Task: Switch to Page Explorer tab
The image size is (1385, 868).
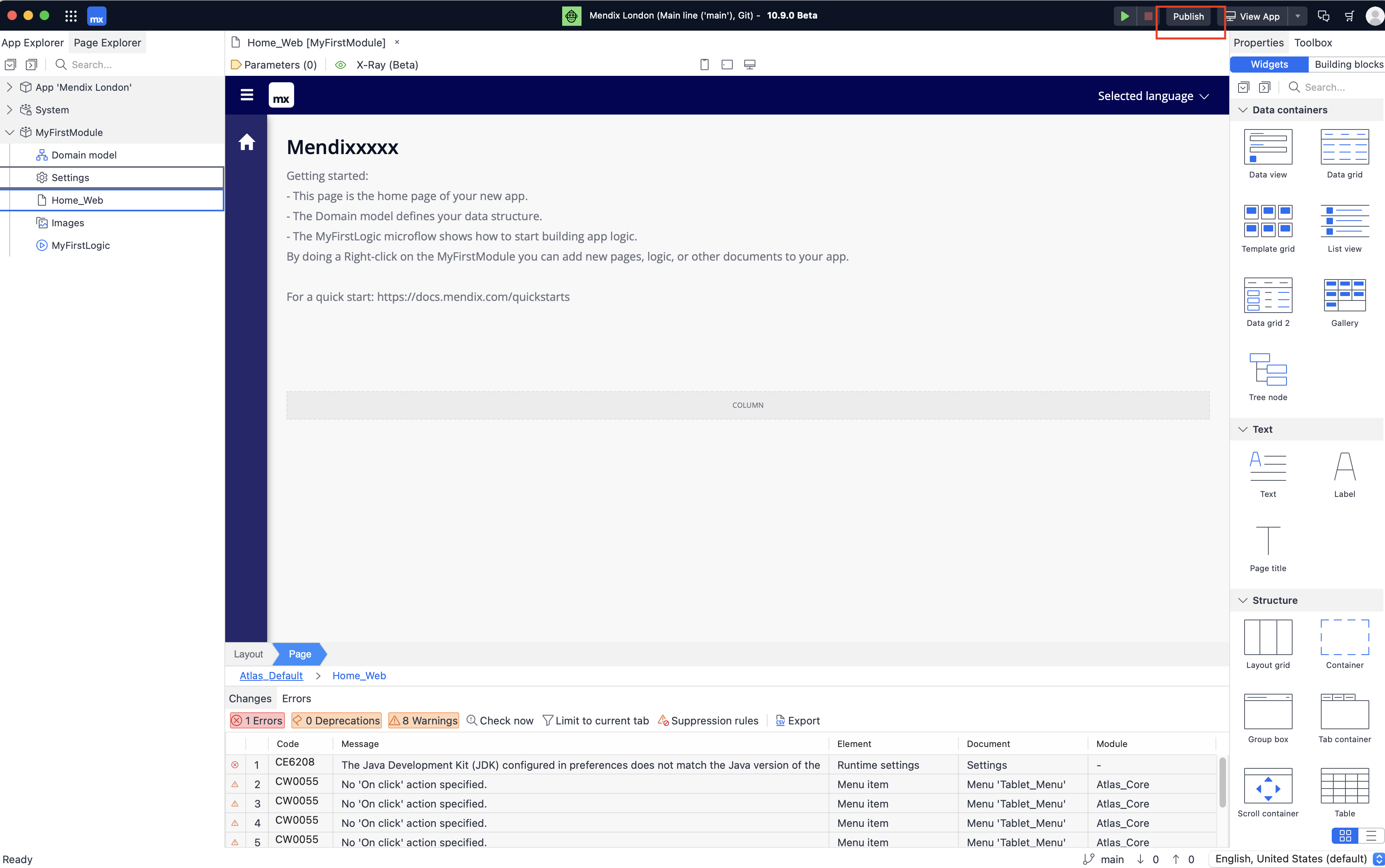Action: click(107, 42)
